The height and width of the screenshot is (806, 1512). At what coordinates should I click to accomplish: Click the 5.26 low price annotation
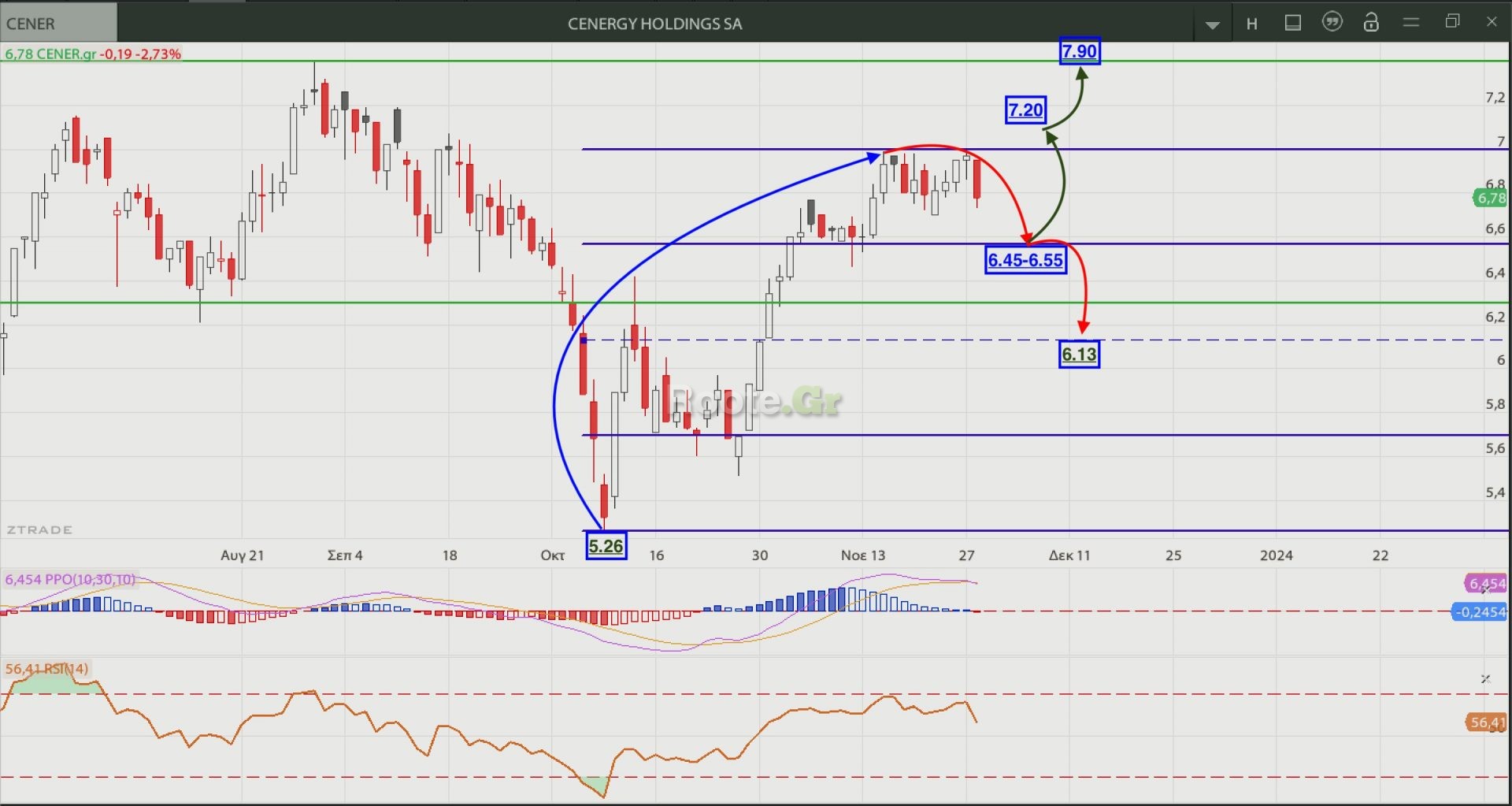(x=606, y=546)
